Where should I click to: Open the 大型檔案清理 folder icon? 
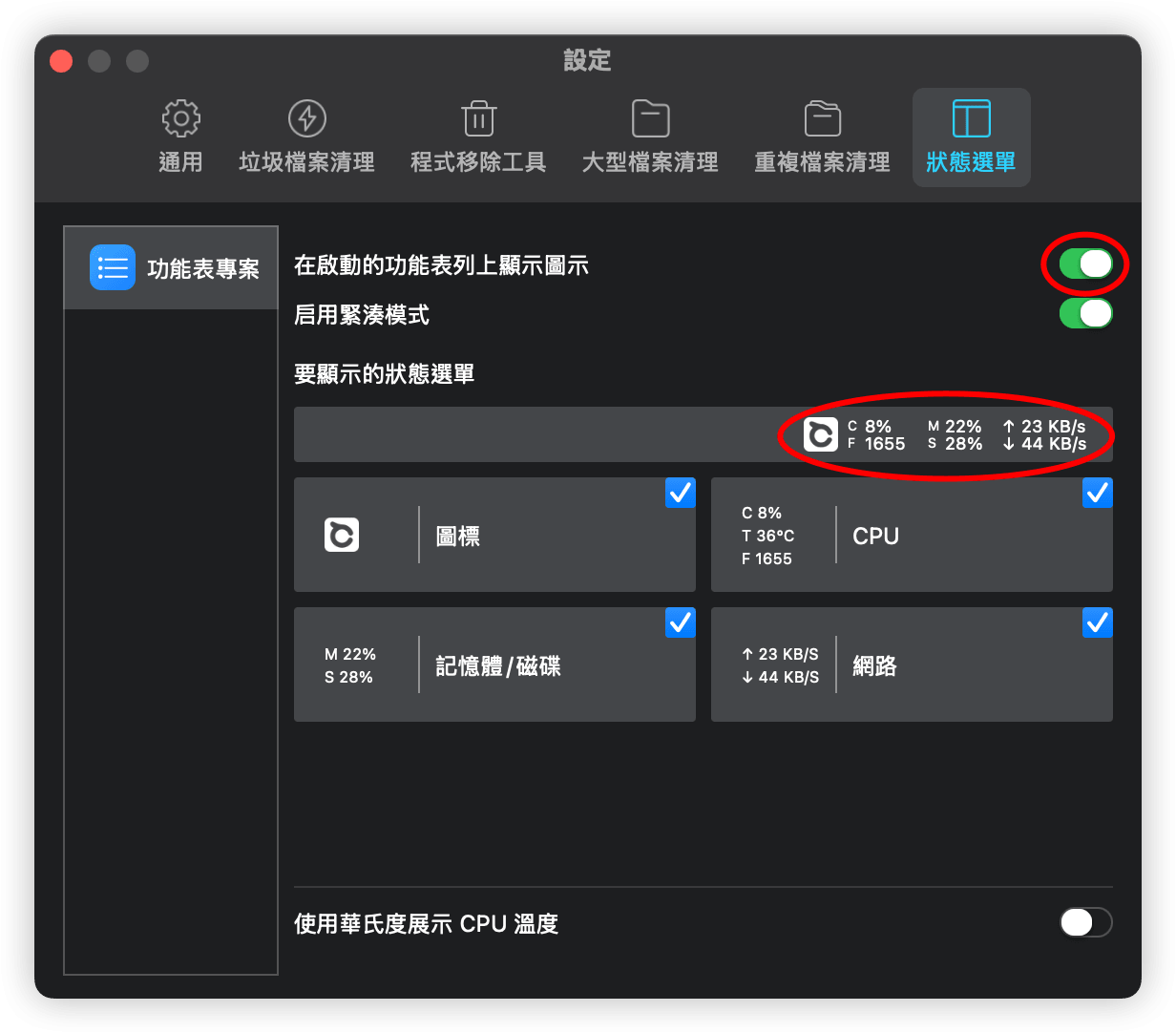[650, 118]
